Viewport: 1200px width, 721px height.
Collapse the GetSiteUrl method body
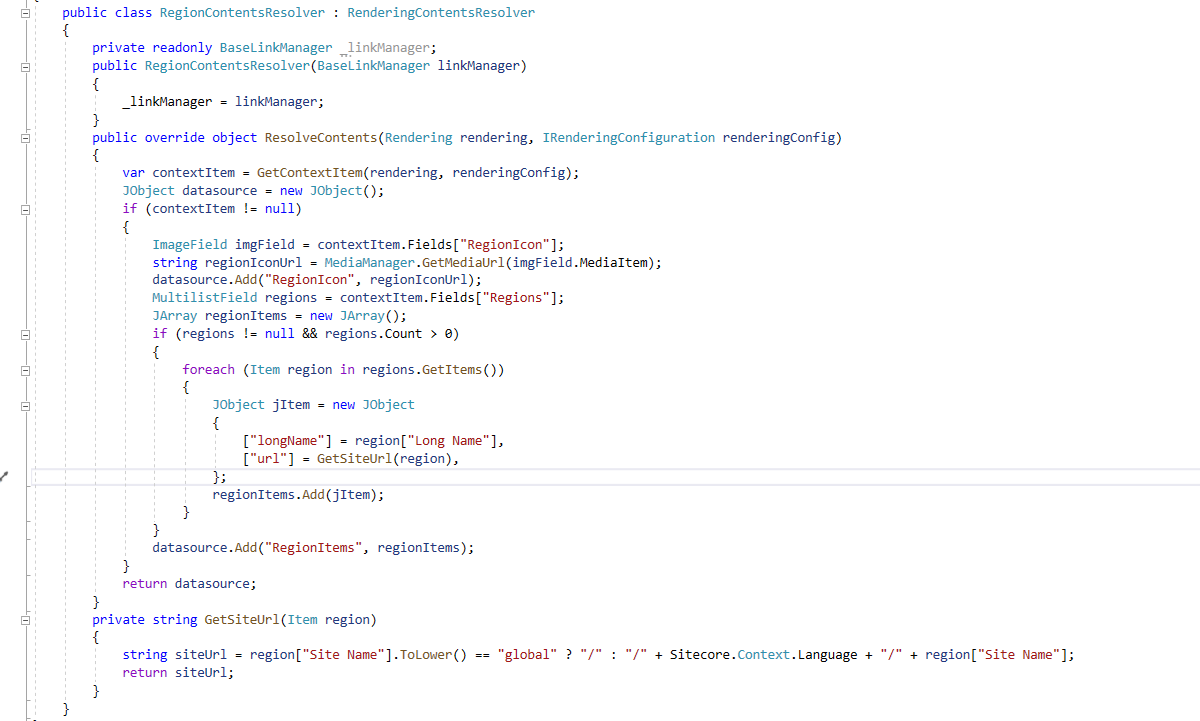pyautogui.click(x=25, y=619)
